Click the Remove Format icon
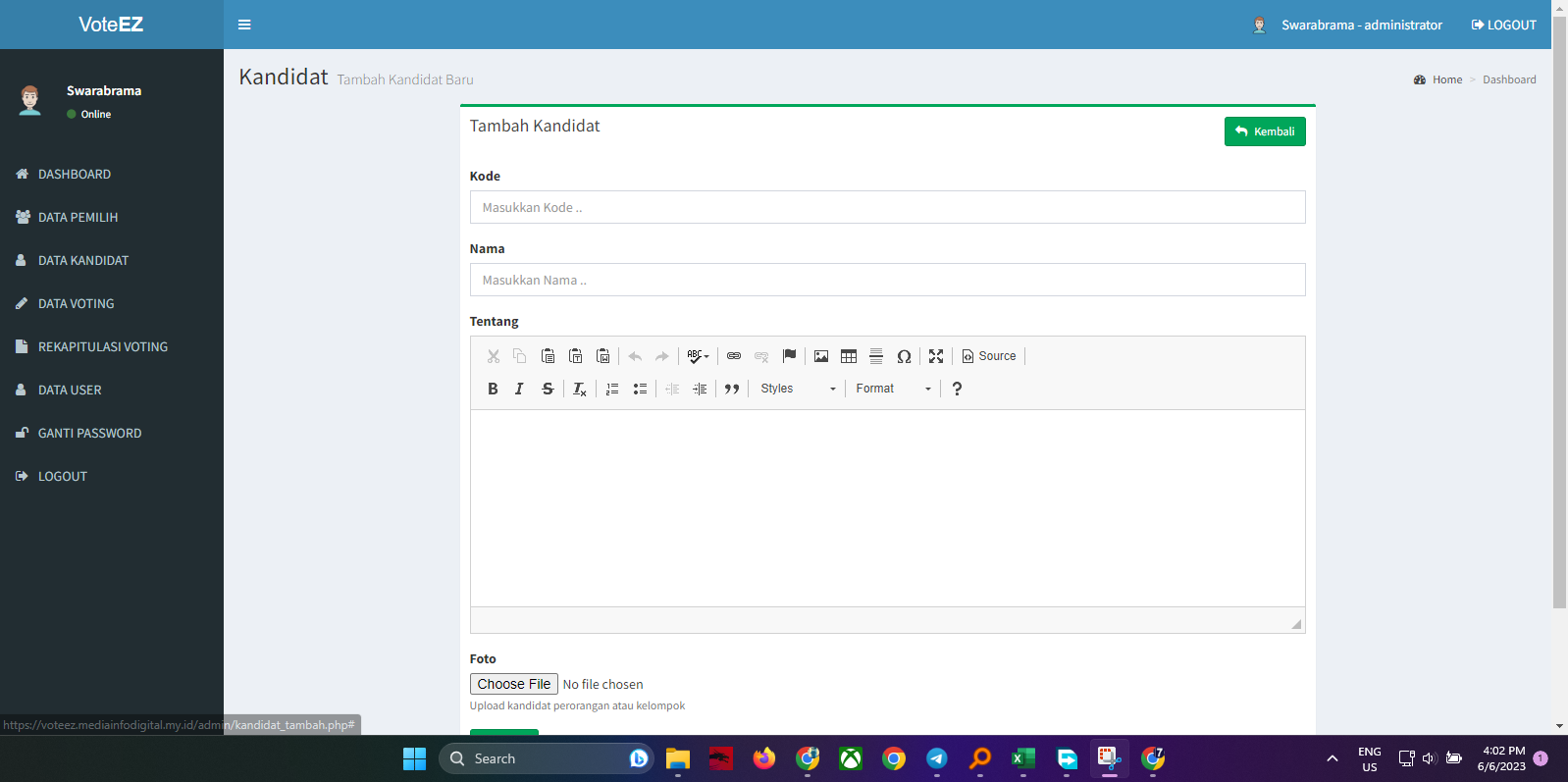 580,389
